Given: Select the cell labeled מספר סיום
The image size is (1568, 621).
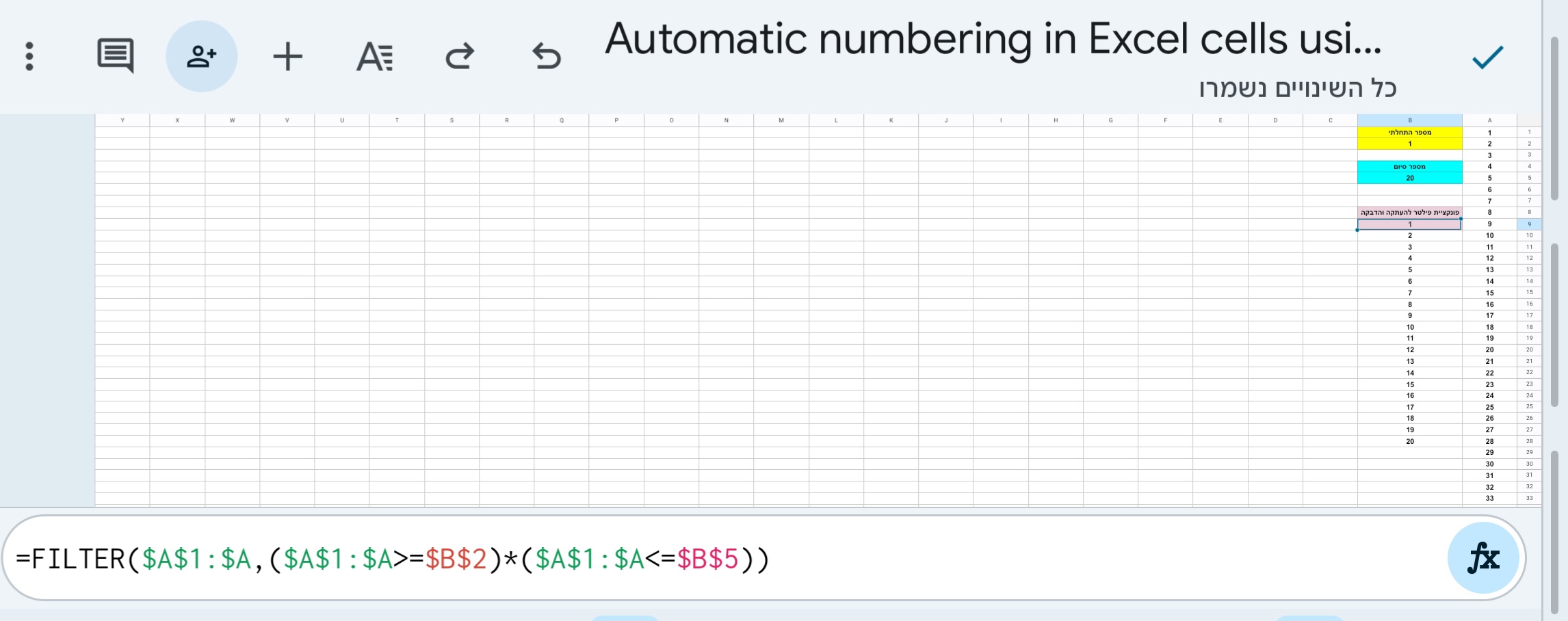Looking at the screenshot, I should point(1408,167).
